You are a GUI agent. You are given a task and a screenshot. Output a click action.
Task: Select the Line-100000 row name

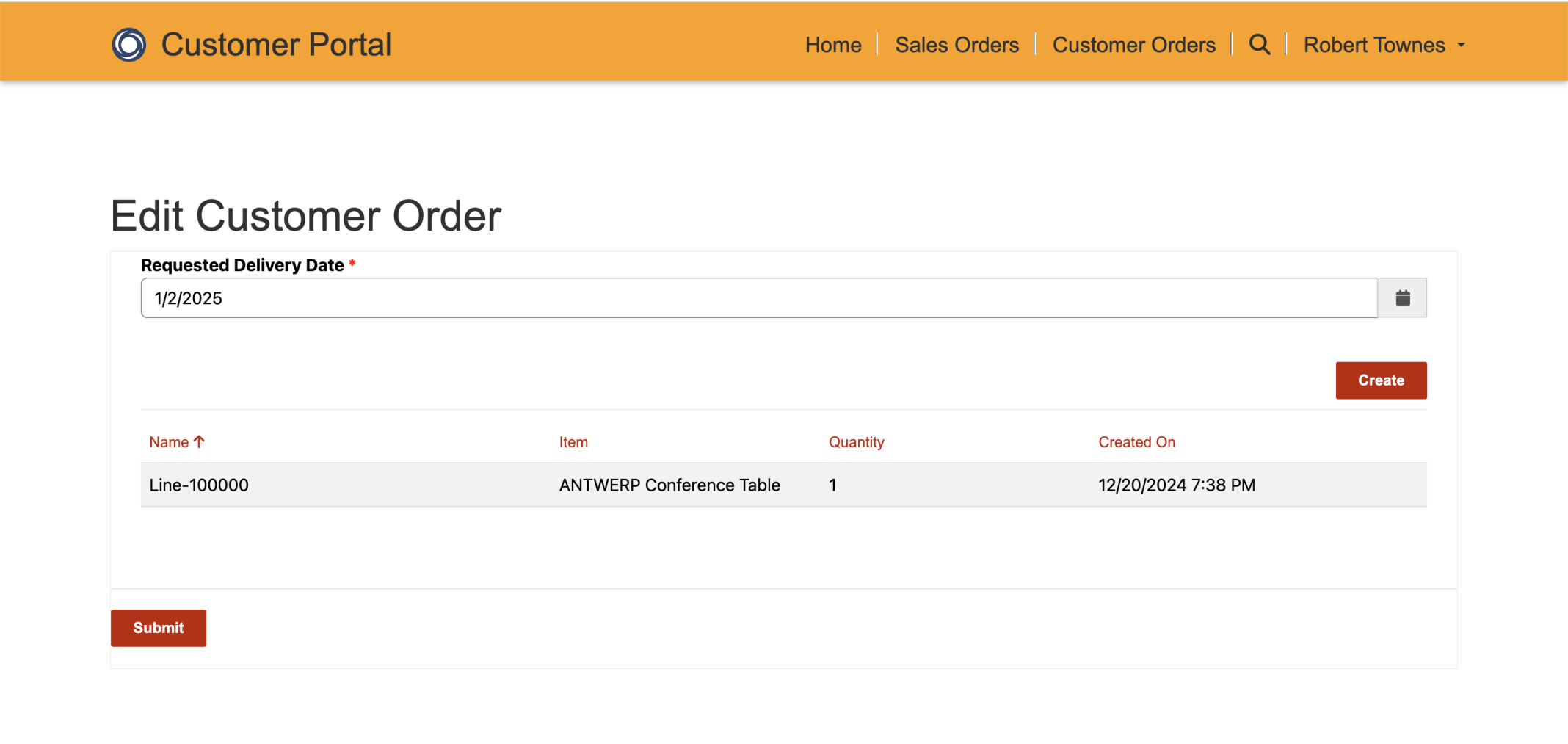tap(199, 485)
